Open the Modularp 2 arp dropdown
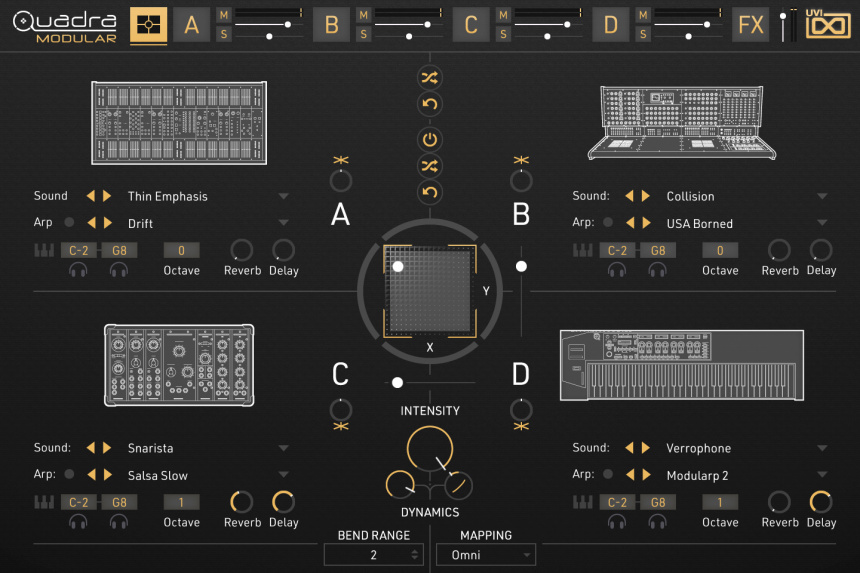This screenshot has height=573, width=860. pyautogui.click(x=822, y=474)
